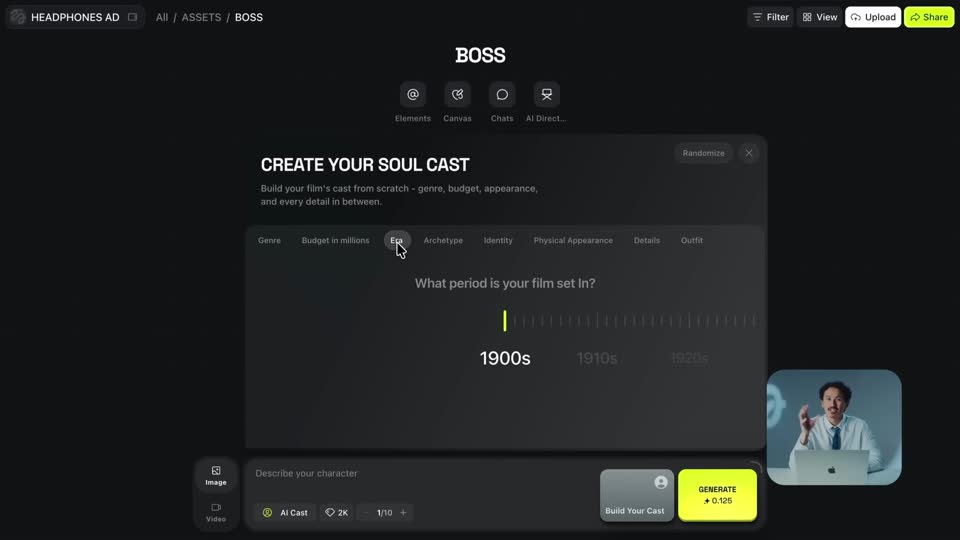Click the app logo beside HEADPHONES AD
The width and height of the screenshot is (960, 540).
(x=18, y=17)
